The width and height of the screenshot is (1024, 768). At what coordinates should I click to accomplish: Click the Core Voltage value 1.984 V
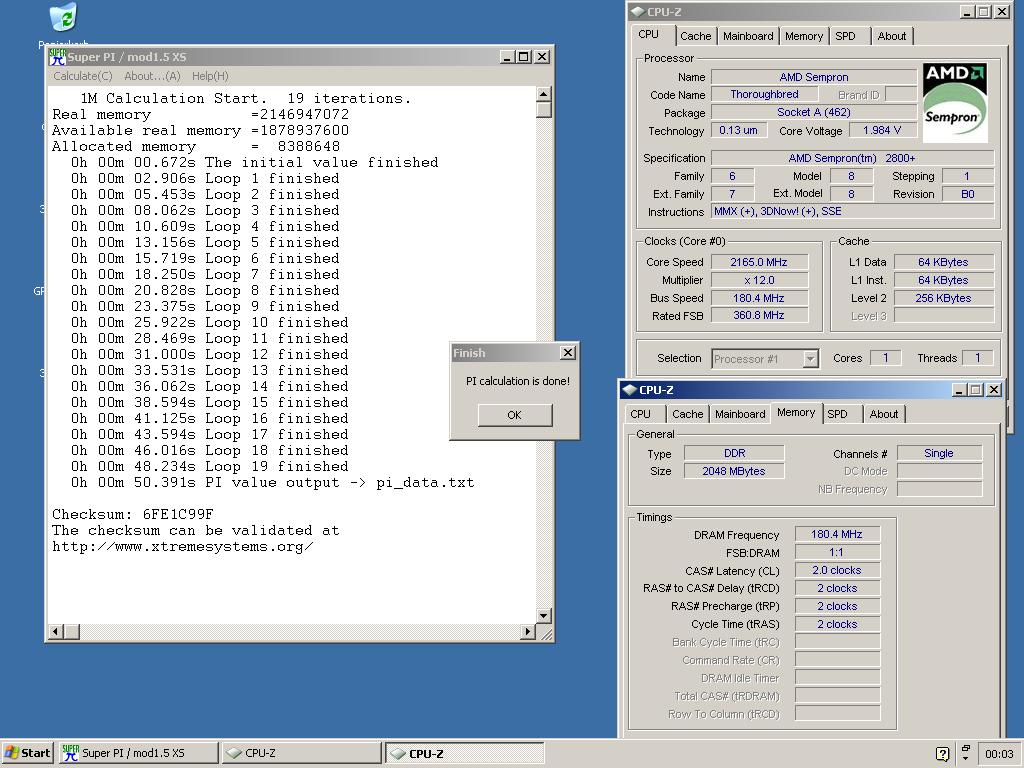click(882, 131)
